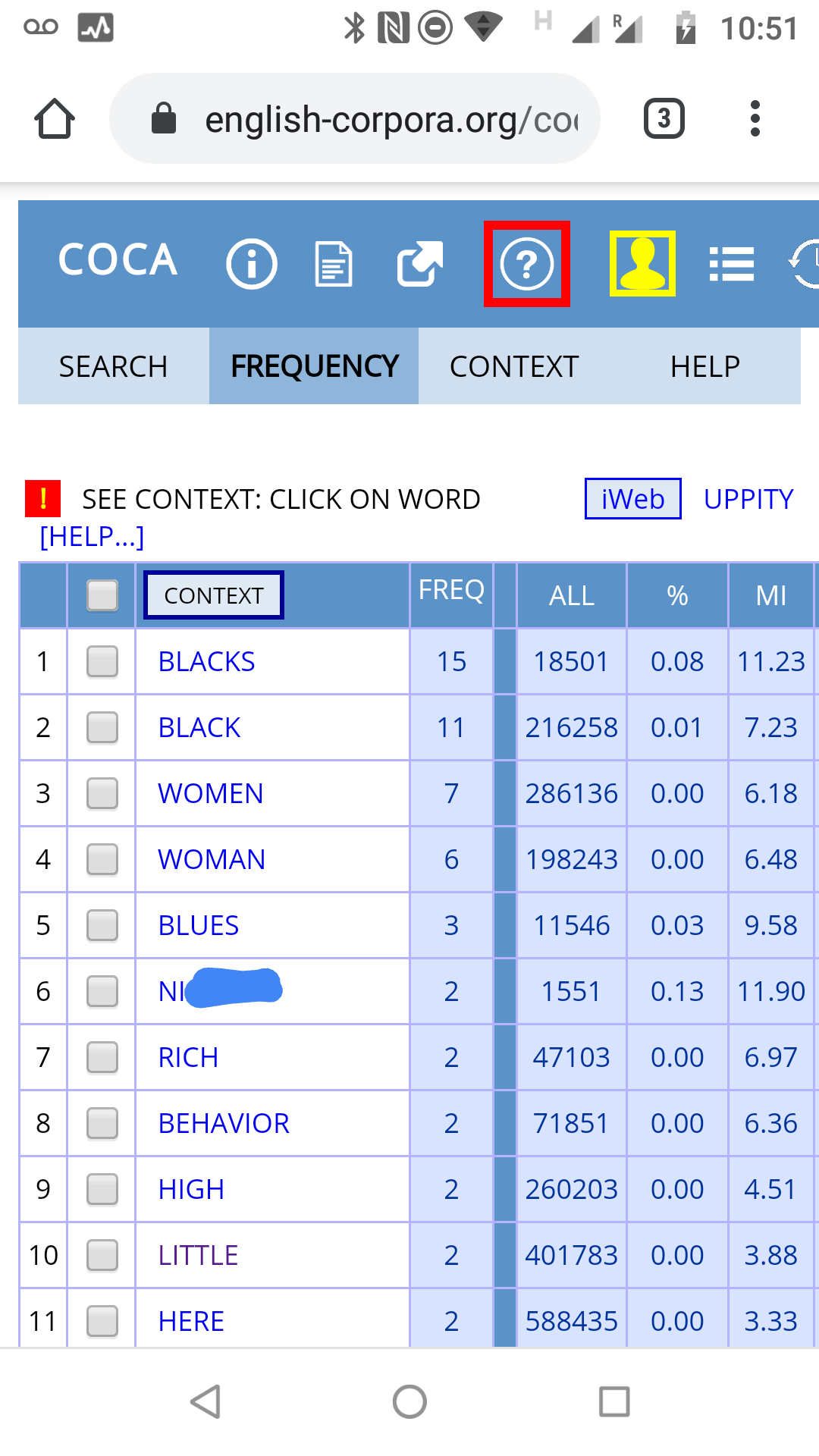
Task: Open the browser three-dot menu
Action: coord(755,118)
